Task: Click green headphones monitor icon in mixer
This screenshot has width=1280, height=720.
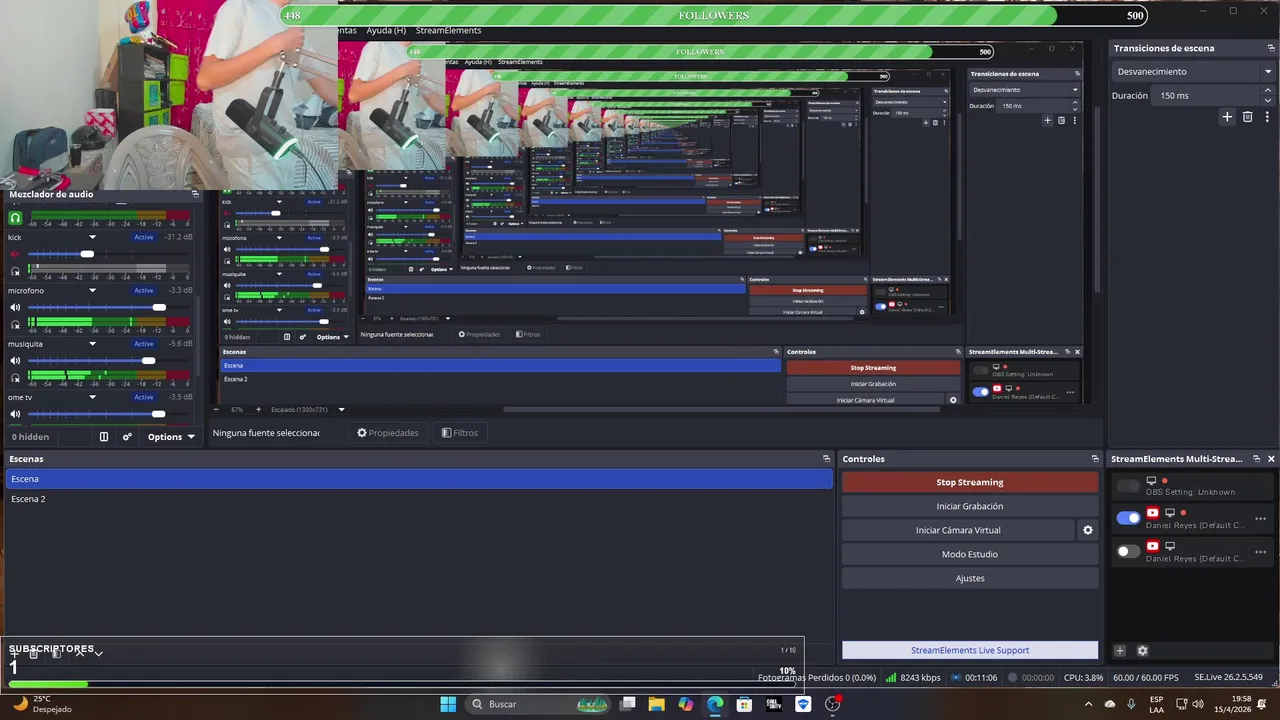Action: (x=15, y=217)
